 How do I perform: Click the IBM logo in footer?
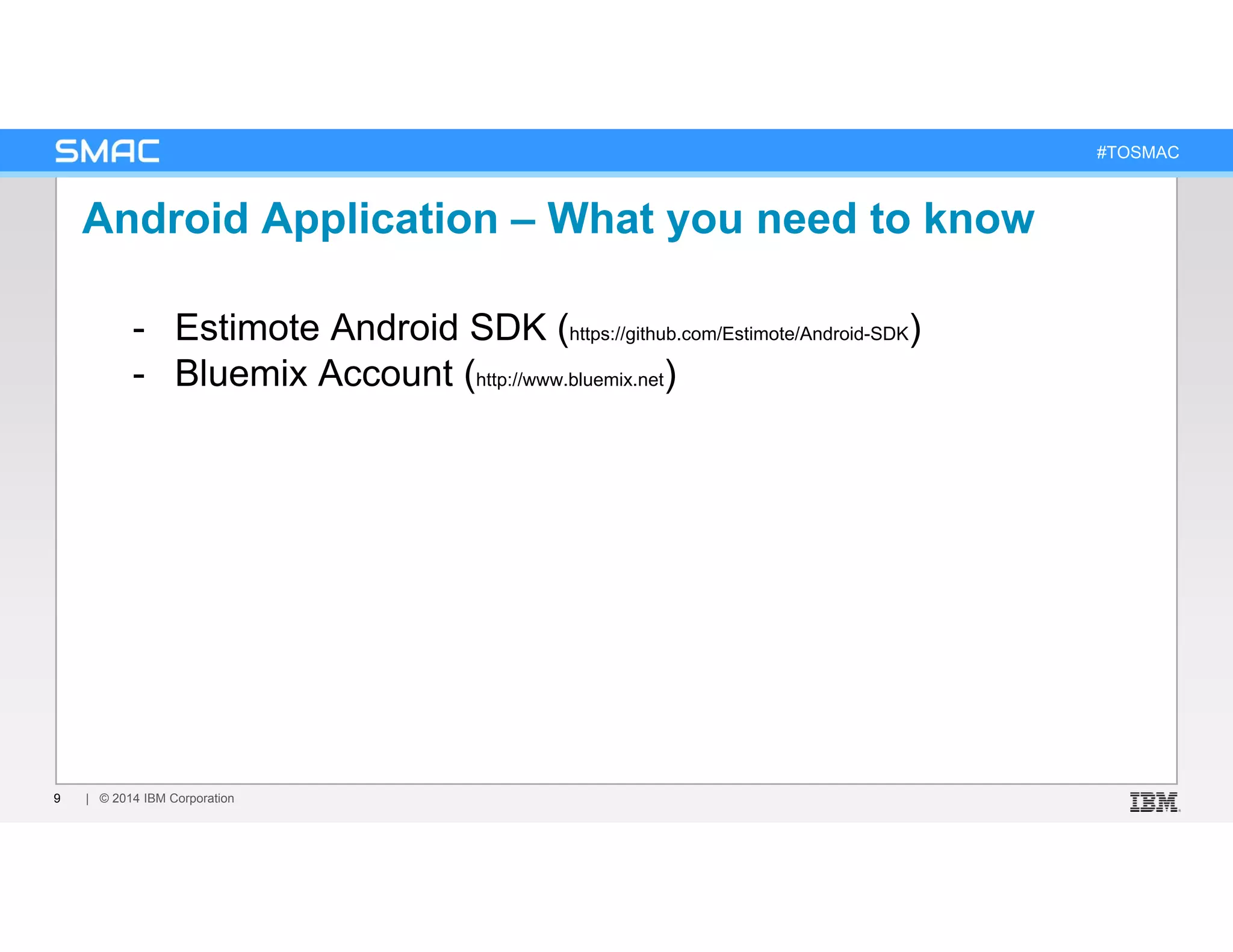coord(1155,802)
